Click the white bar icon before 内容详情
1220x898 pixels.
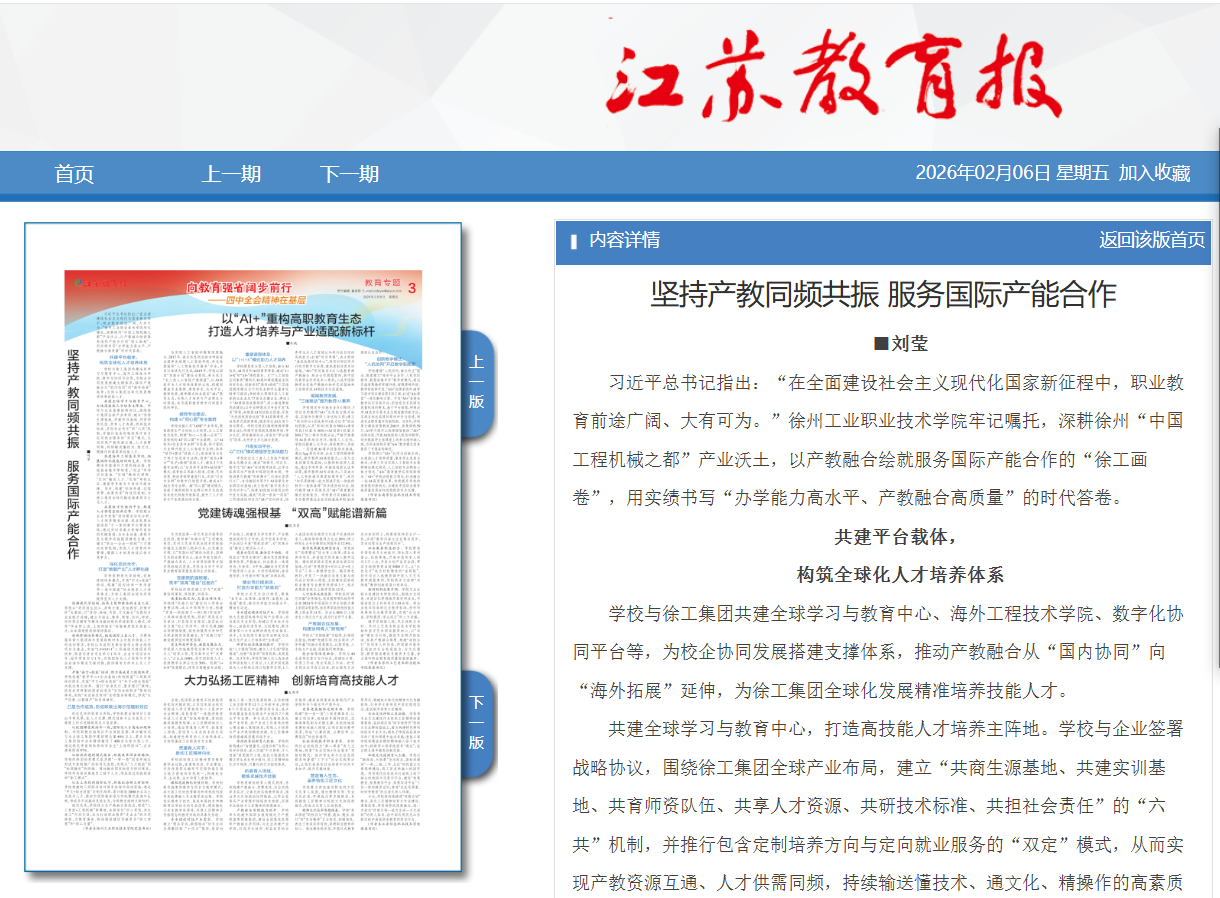[x=573, y=241]
